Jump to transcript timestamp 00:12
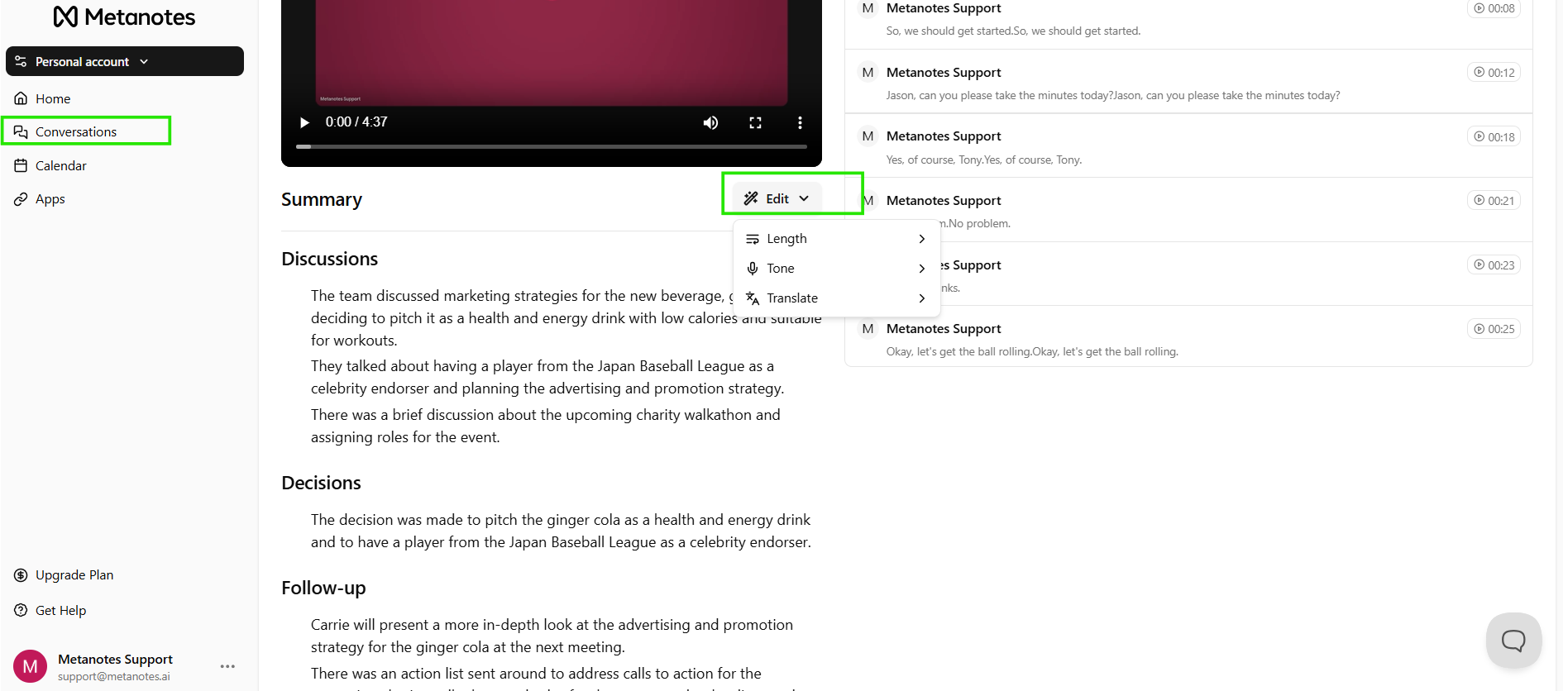 click(1494, 73)
